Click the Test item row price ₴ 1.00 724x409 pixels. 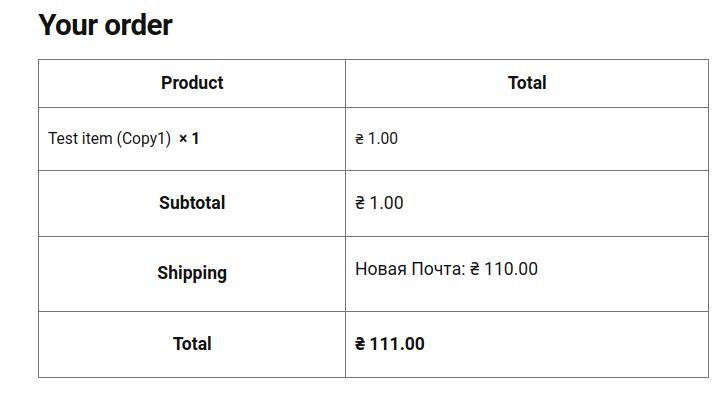click(x=376, y=138)
